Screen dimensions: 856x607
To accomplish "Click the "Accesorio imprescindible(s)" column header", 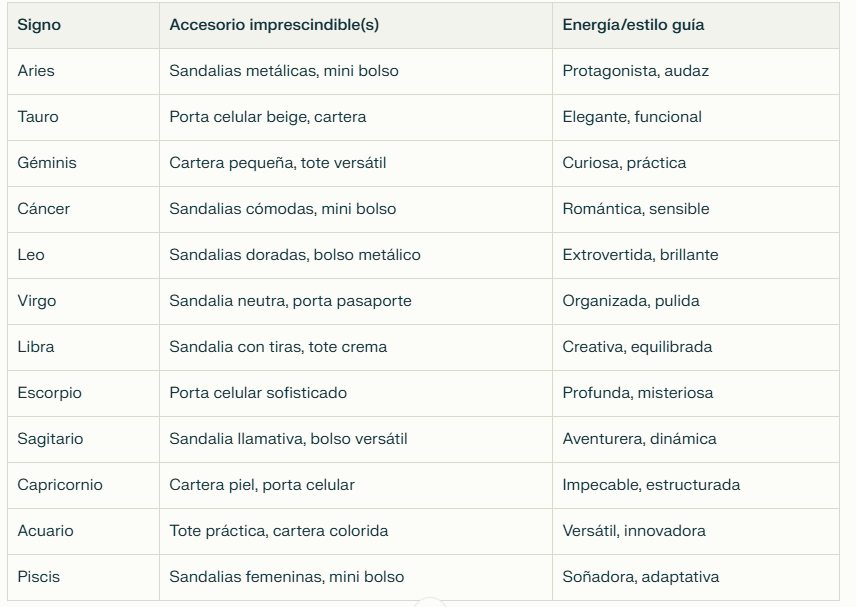I will click(274, 25).
